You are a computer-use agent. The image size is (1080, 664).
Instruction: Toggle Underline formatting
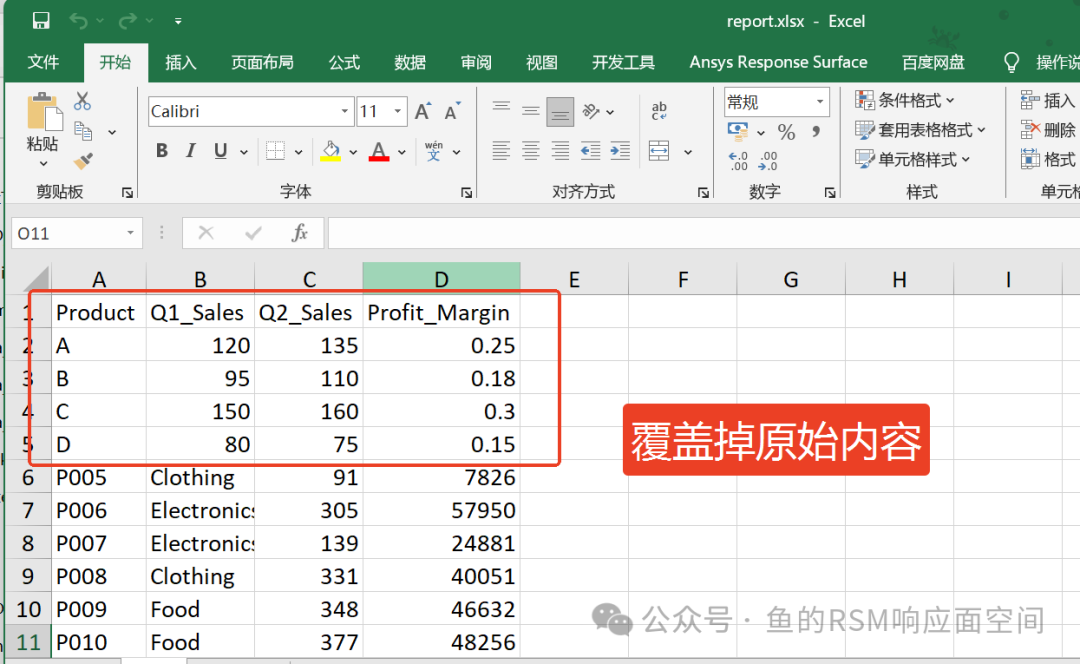point(220,151)
